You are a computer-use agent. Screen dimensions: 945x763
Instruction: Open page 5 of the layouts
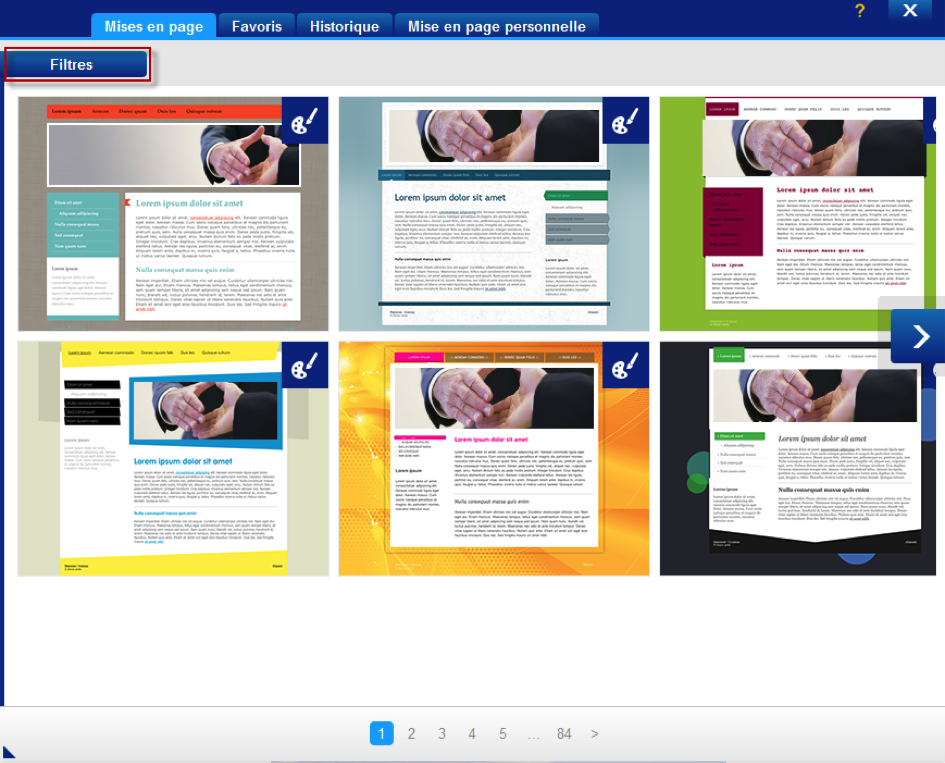pyautogui.click(x=503, y=733)
